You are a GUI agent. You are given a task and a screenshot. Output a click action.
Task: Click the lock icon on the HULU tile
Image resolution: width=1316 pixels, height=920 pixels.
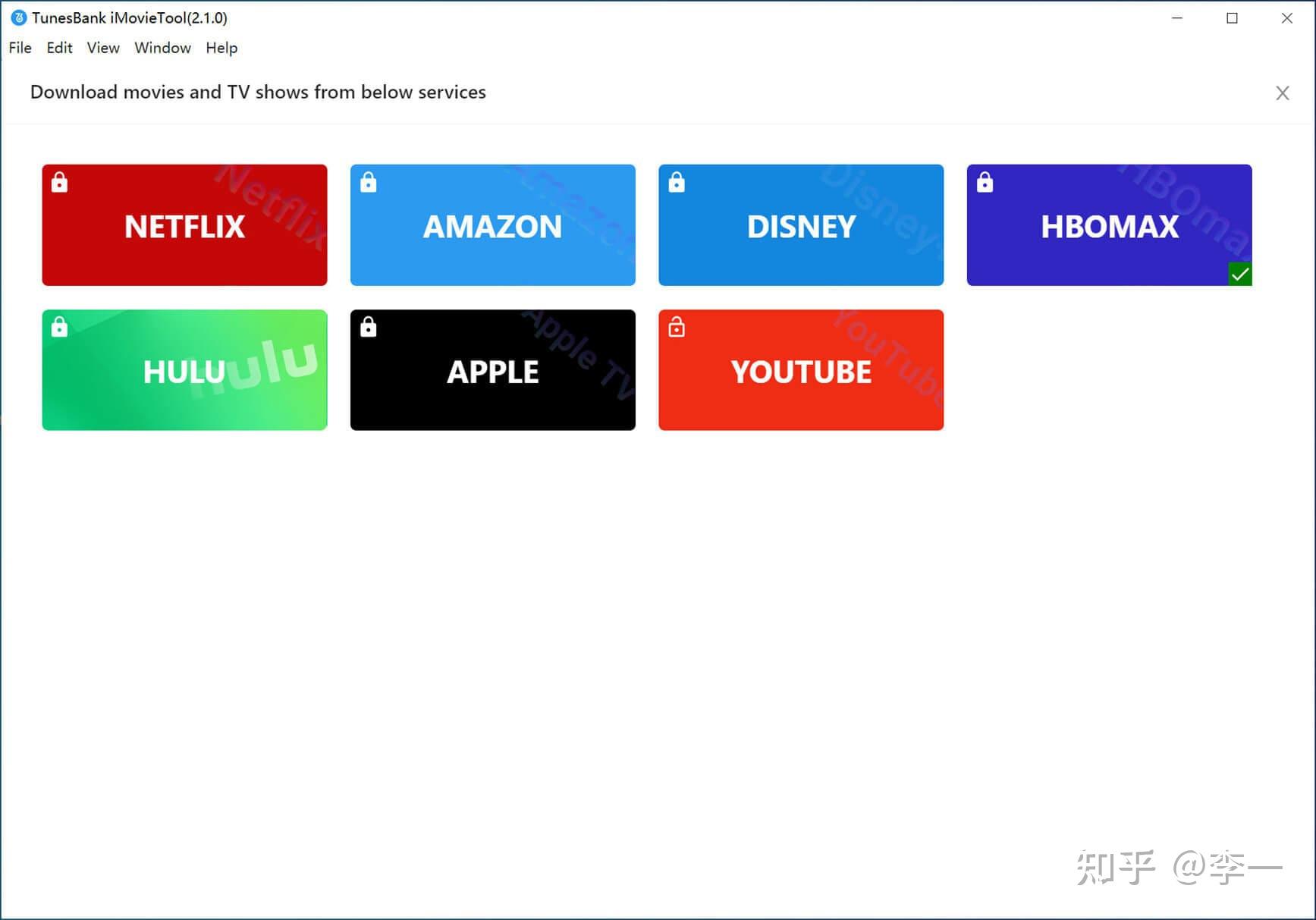pyautogui.click(x=59, y=327)
